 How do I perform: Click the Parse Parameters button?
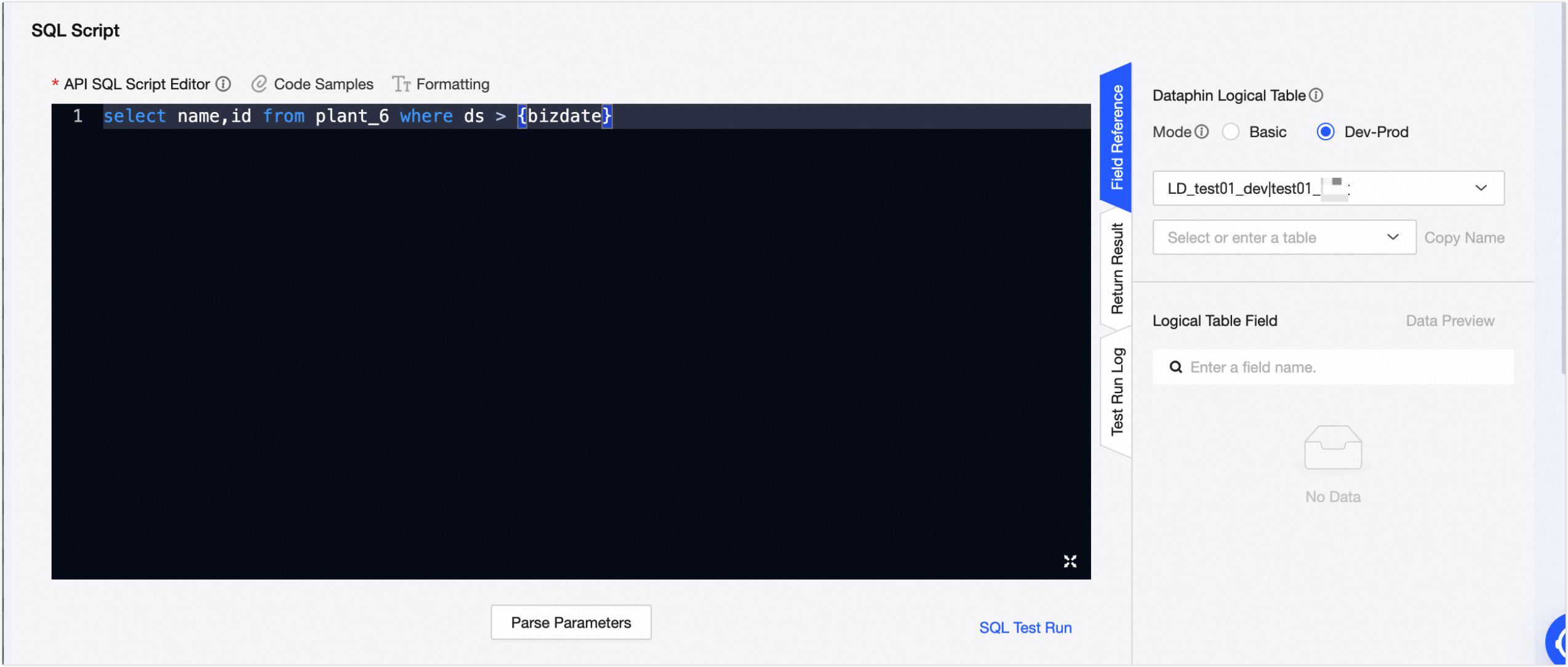[x=570, y=623]
